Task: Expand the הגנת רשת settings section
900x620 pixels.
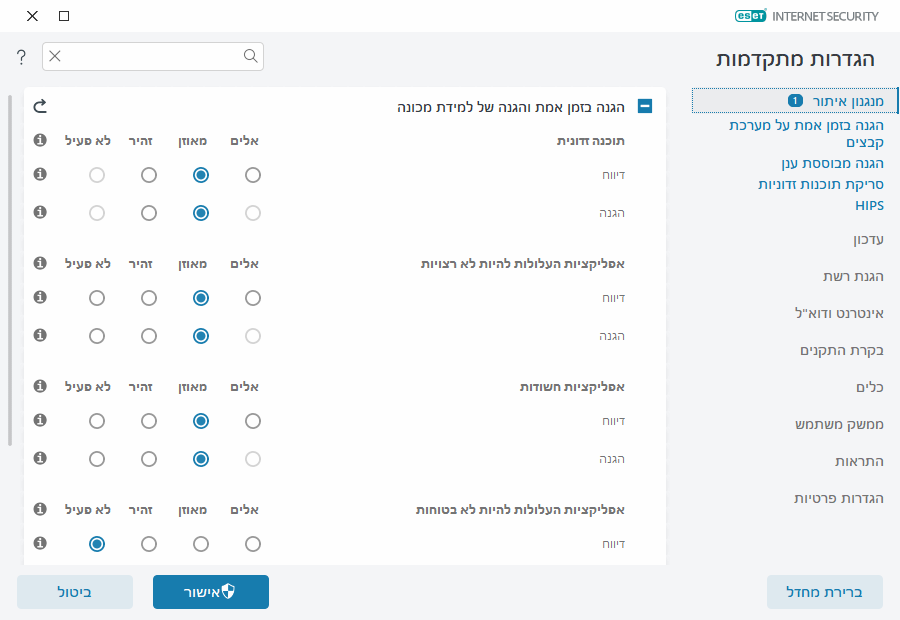Action: 855,277
